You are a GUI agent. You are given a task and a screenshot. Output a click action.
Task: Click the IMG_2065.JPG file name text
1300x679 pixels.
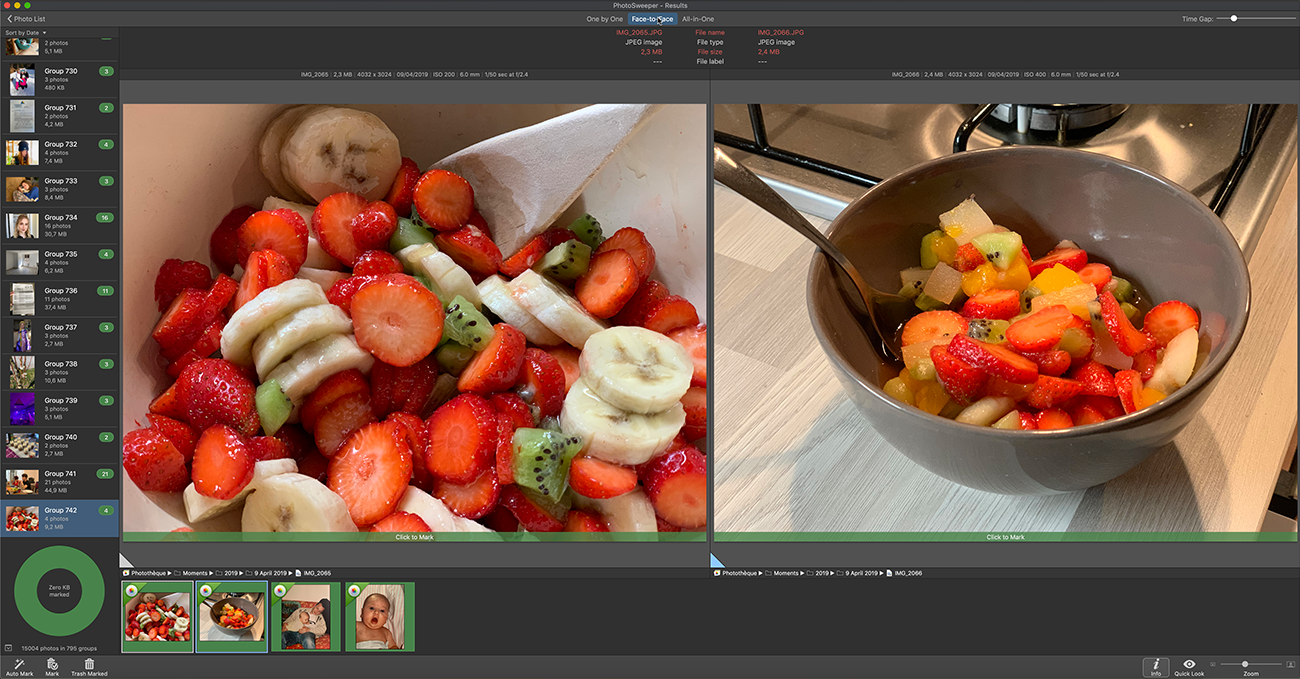coord(639,33)
